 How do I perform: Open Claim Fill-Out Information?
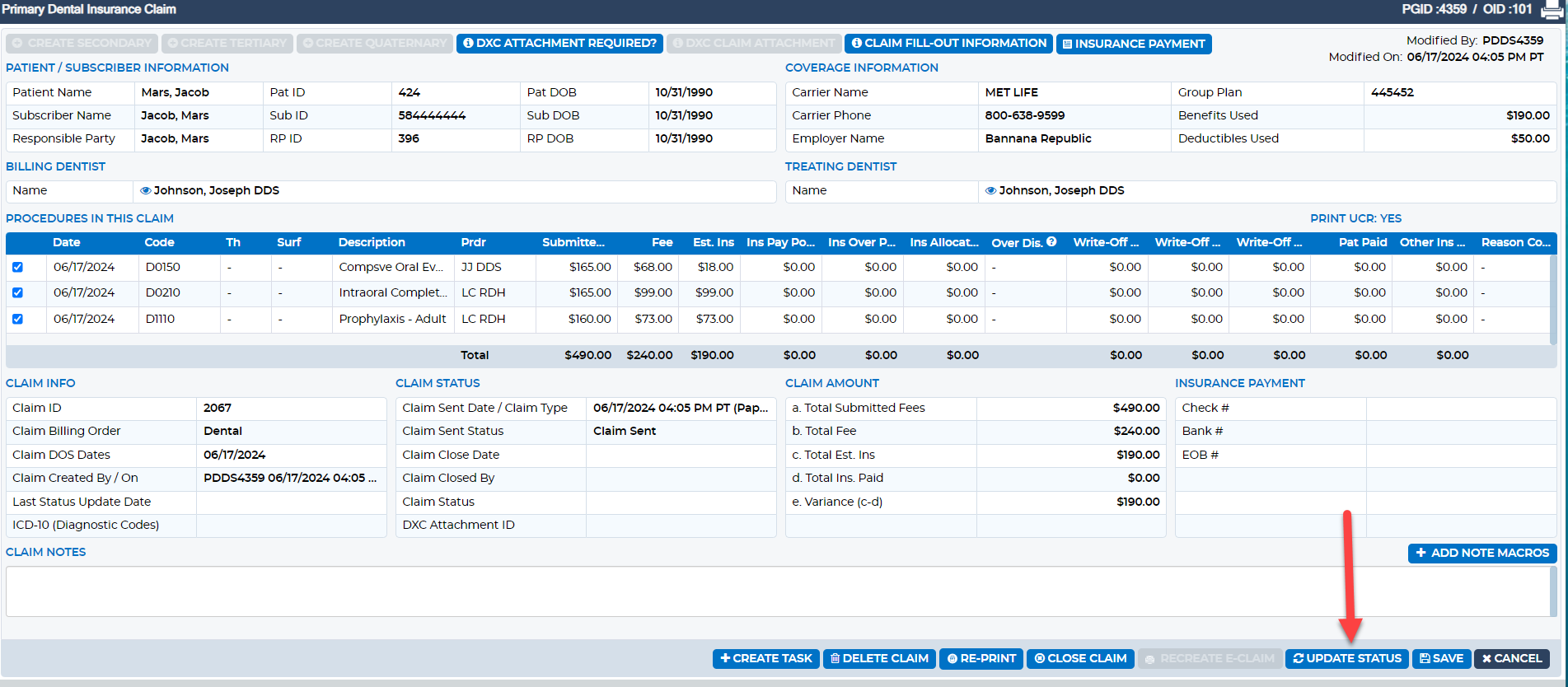[x=948, y=44]
